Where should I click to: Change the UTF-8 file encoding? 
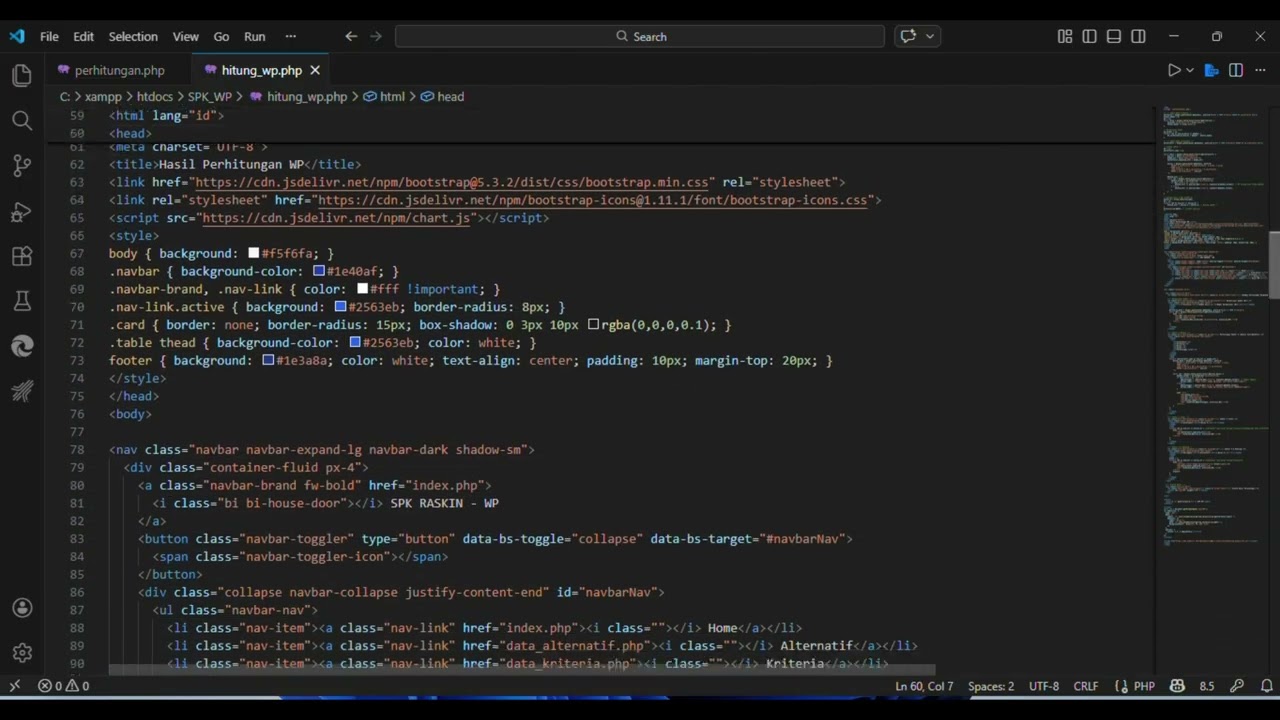point(1043,686)
